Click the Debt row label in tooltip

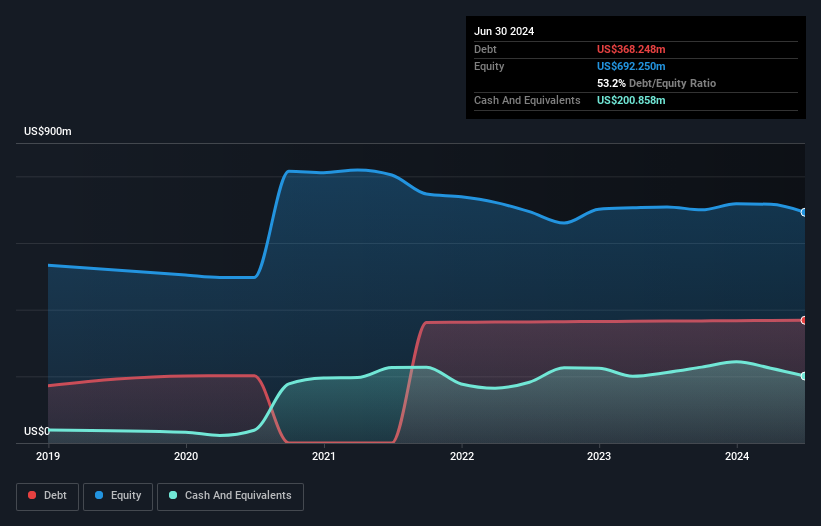click(x=485, y=49)
